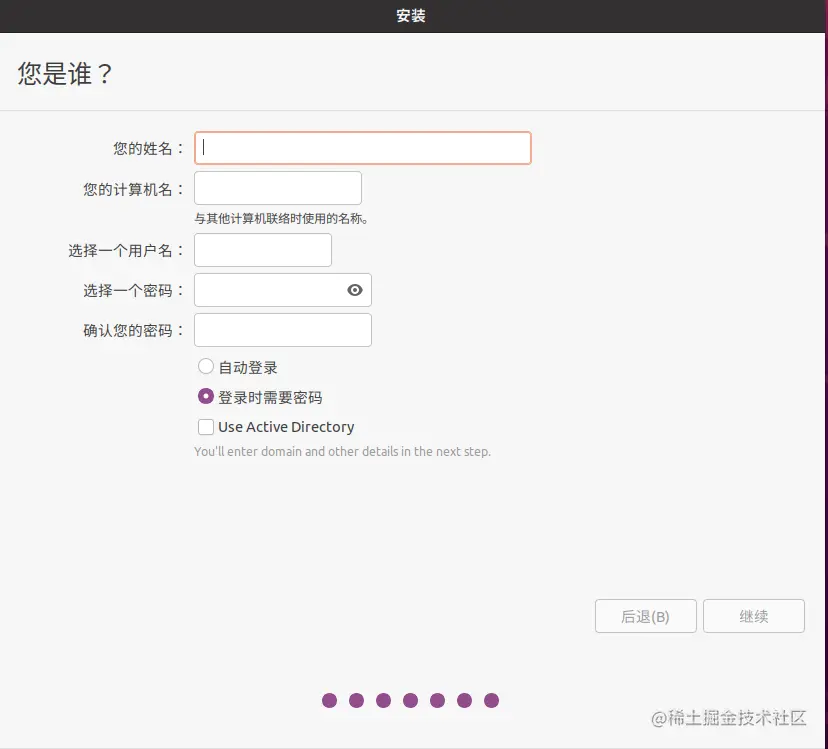Click the last progress dot at bottom
Viewport: 828px width, 749px height.
[489, 701]
